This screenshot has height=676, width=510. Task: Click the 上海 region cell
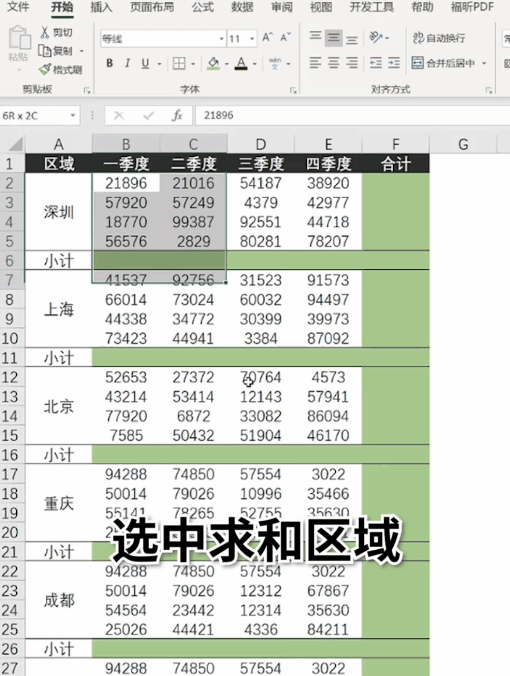[59, 309]
